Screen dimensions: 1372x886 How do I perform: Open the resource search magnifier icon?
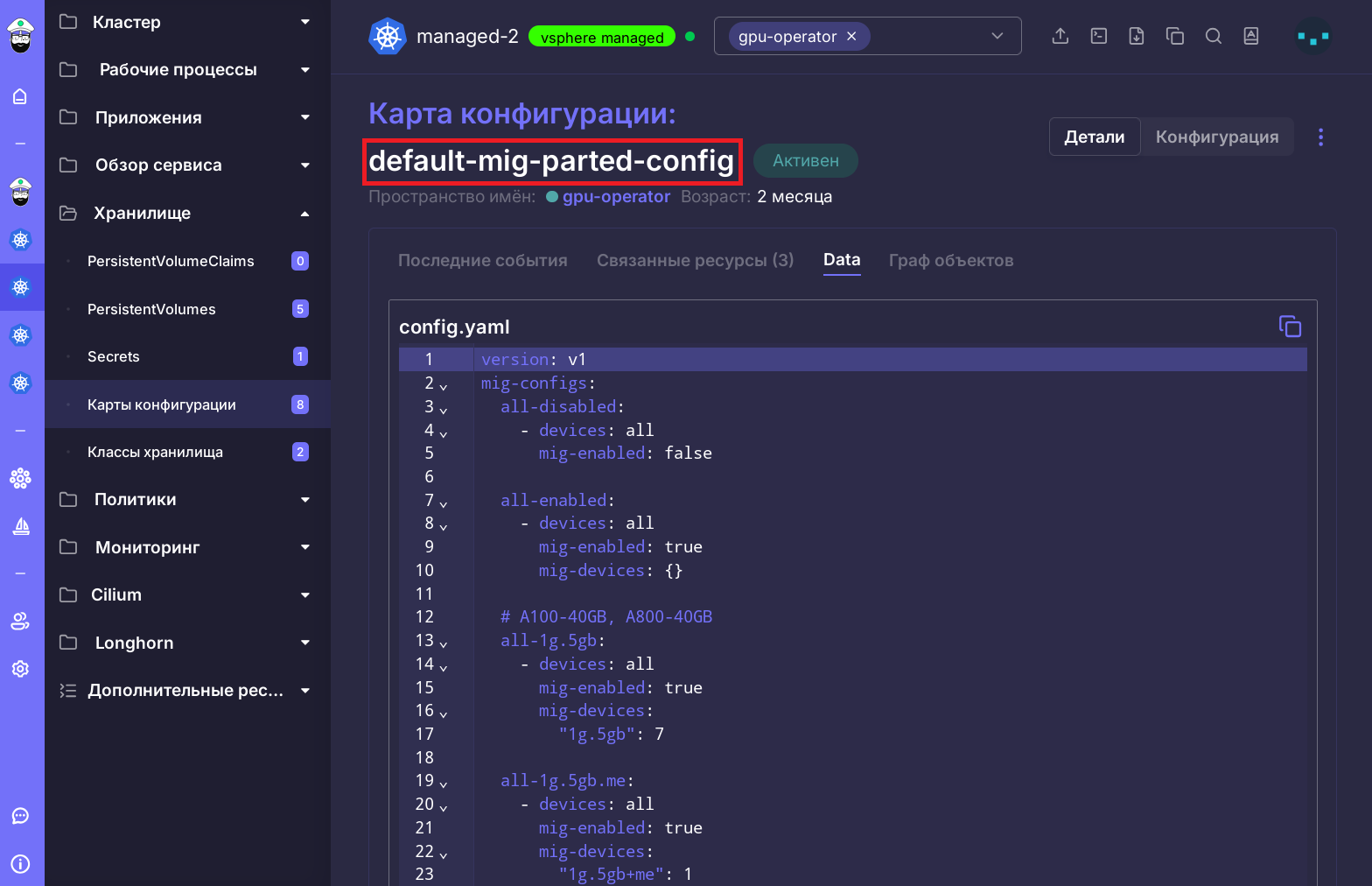click(x=1214, y=36)
